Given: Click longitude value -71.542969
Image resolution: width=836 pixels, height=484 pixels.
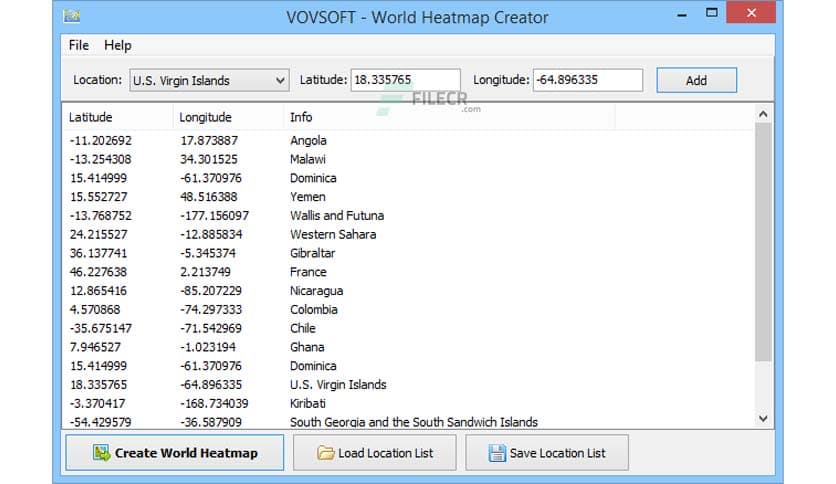Looking at the screenshot, I should pyautogui.click(x=211, y=328).
